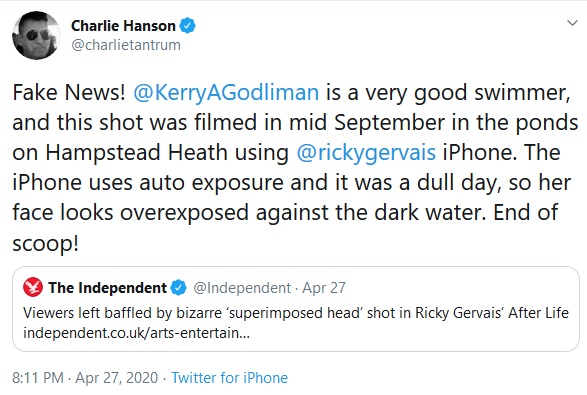Screen dimensions: 587x395
Task: Click the word scoop! ending the tweet
Action: (46, 243)
